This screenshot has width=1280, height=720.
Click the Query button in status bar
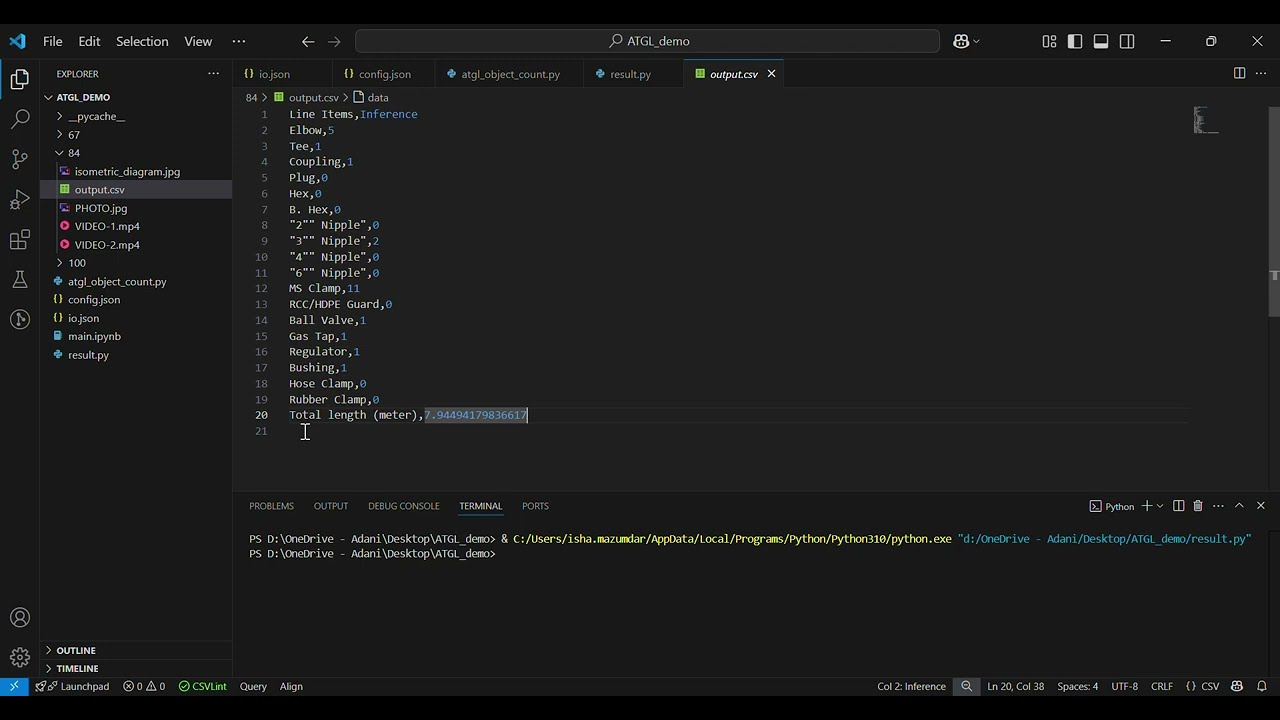(x=253, y=686)
